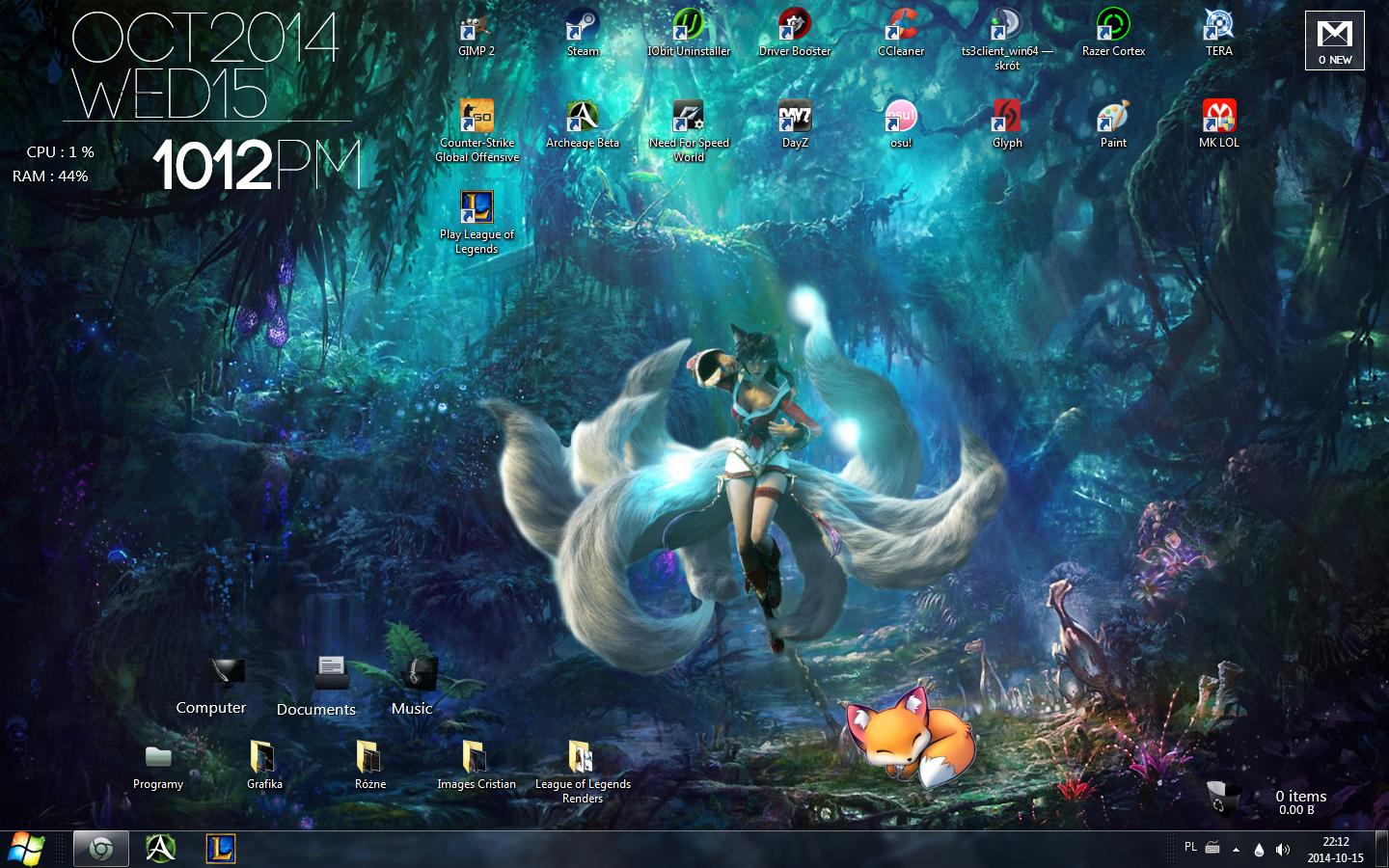Viewport: 1389px width, 868px height.
Task: Click the Show Desktop button strip
Action: [x=1381, y=850]
